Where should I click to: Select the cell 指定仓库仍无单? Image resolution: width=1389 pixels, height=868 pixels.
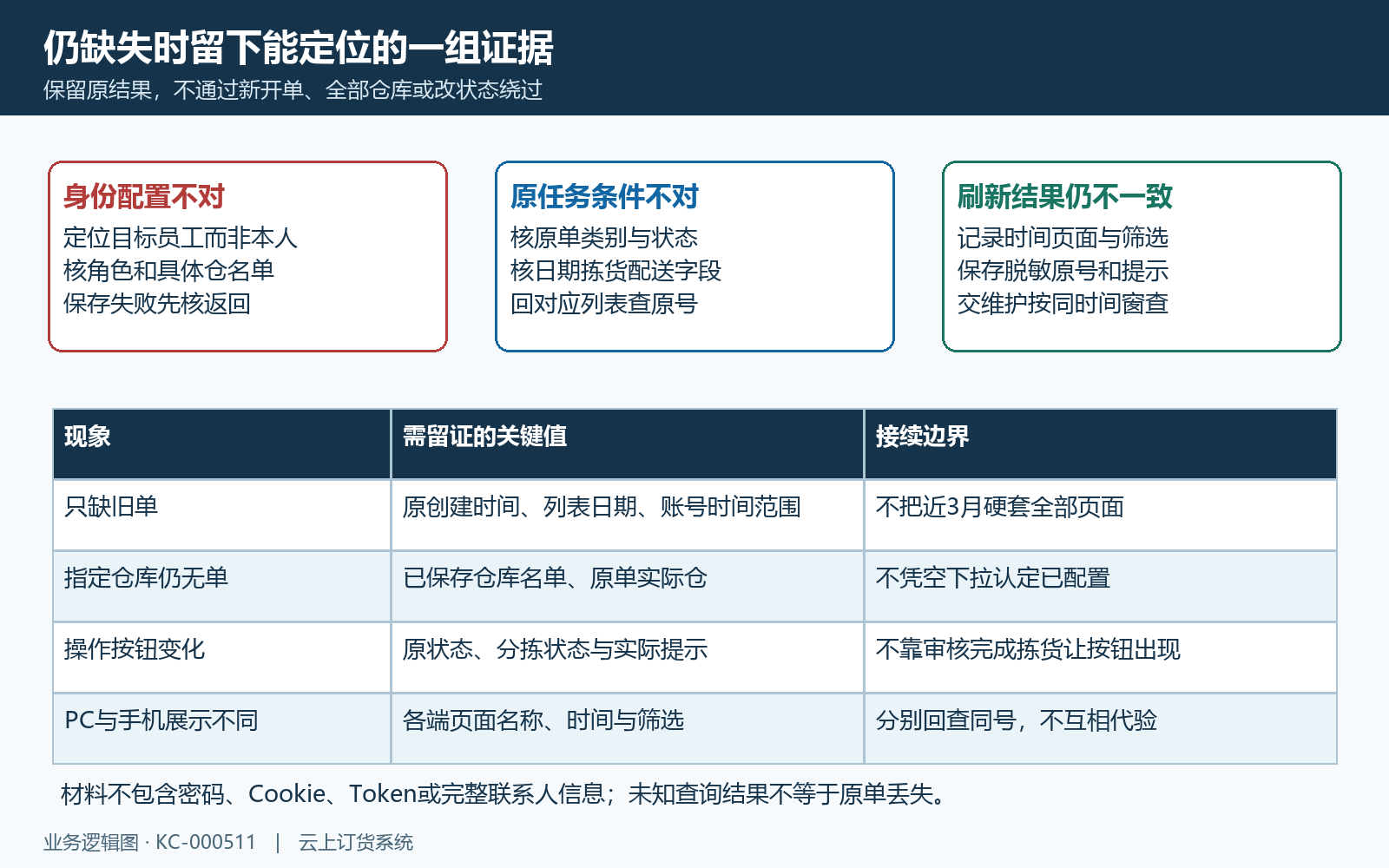(x=222, y=587)
